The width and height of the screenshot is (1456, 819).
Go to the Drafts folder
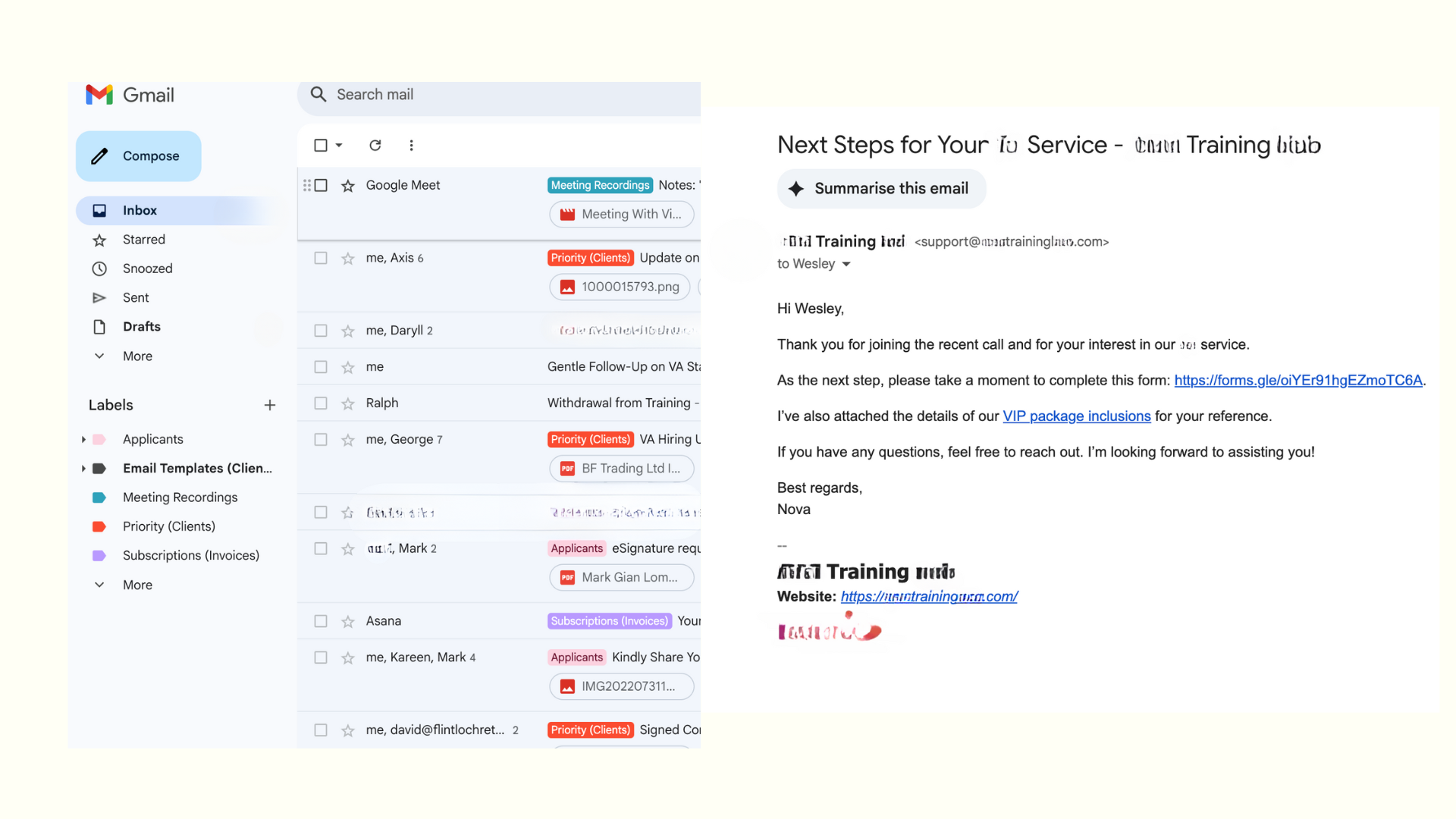click(x=142, y=327)
